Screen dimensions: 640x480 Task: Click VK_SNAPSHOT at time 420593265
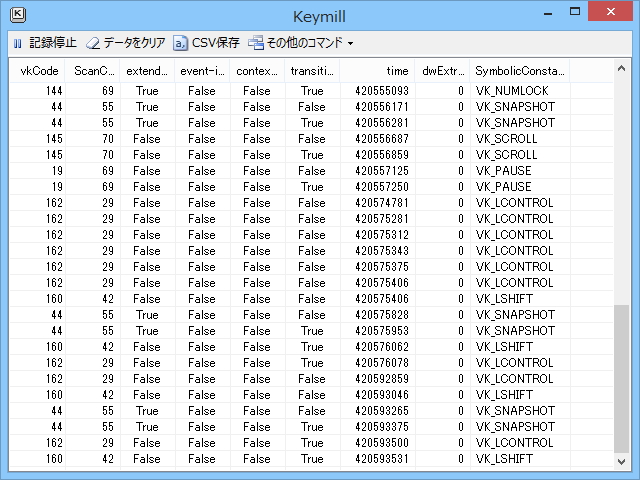(x=515, y=411)
